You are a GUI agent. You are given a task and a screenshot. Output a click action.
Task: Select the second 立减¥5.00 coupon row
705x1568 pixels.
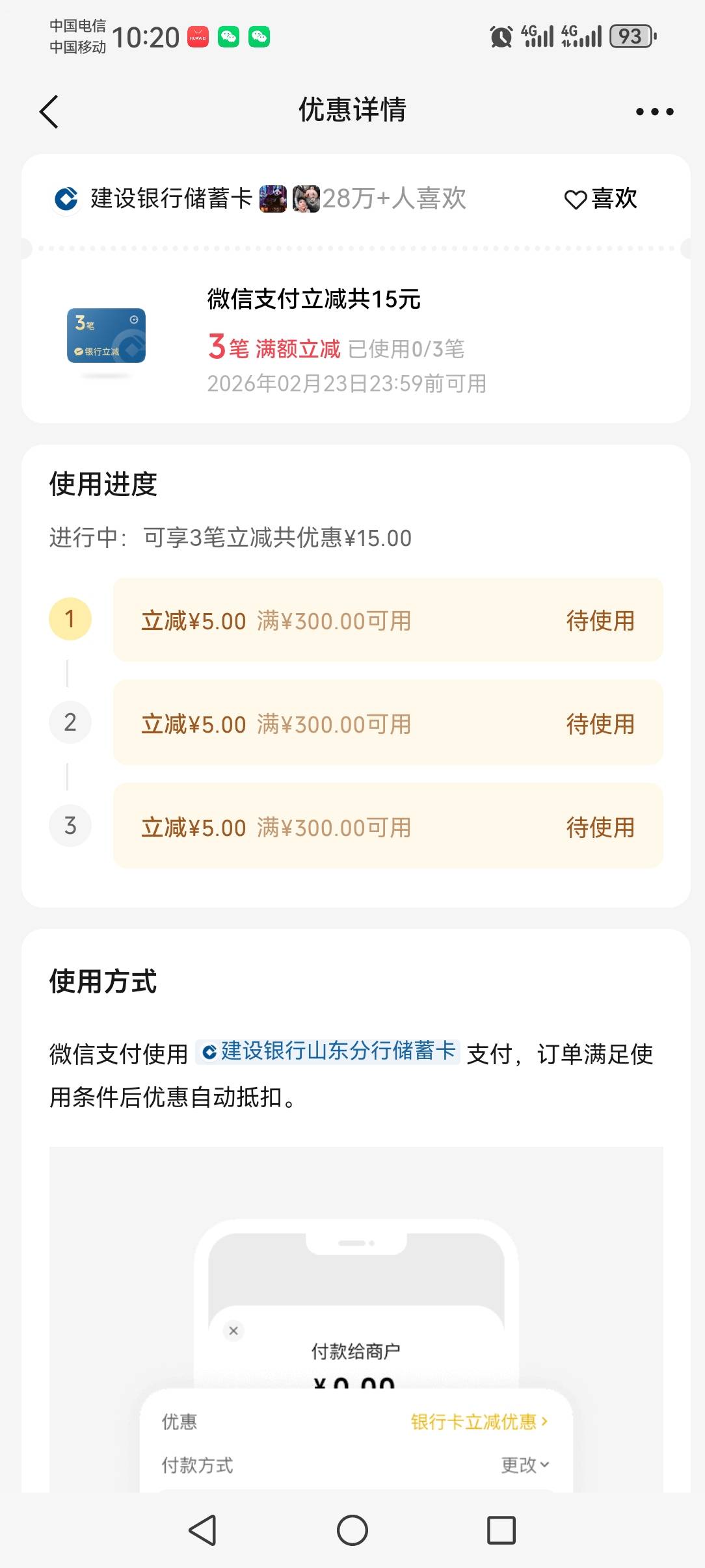388,723
